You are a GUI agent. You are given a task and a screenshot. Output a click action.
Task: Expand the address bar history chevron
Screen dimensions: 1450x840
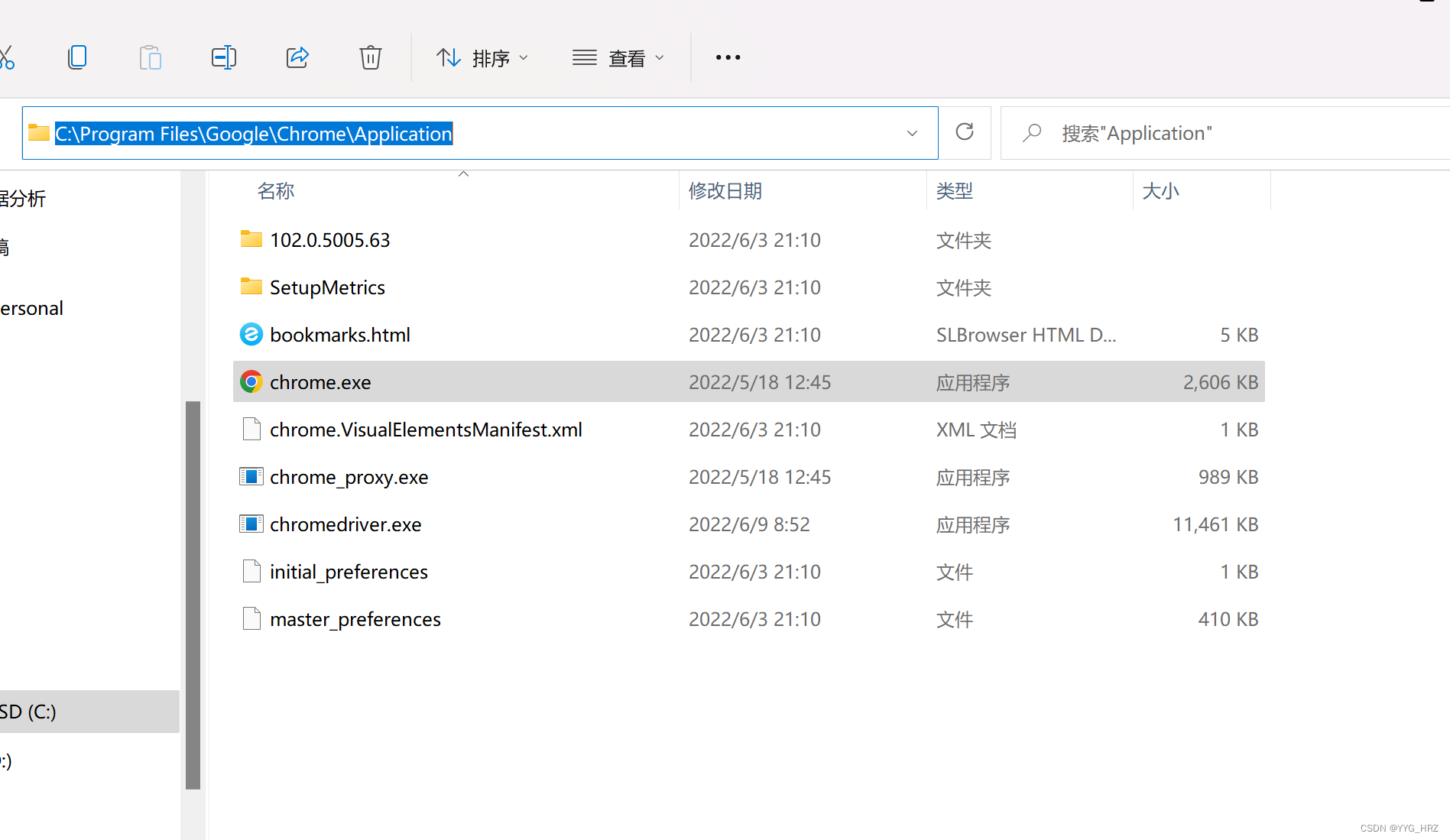(912, 134)
